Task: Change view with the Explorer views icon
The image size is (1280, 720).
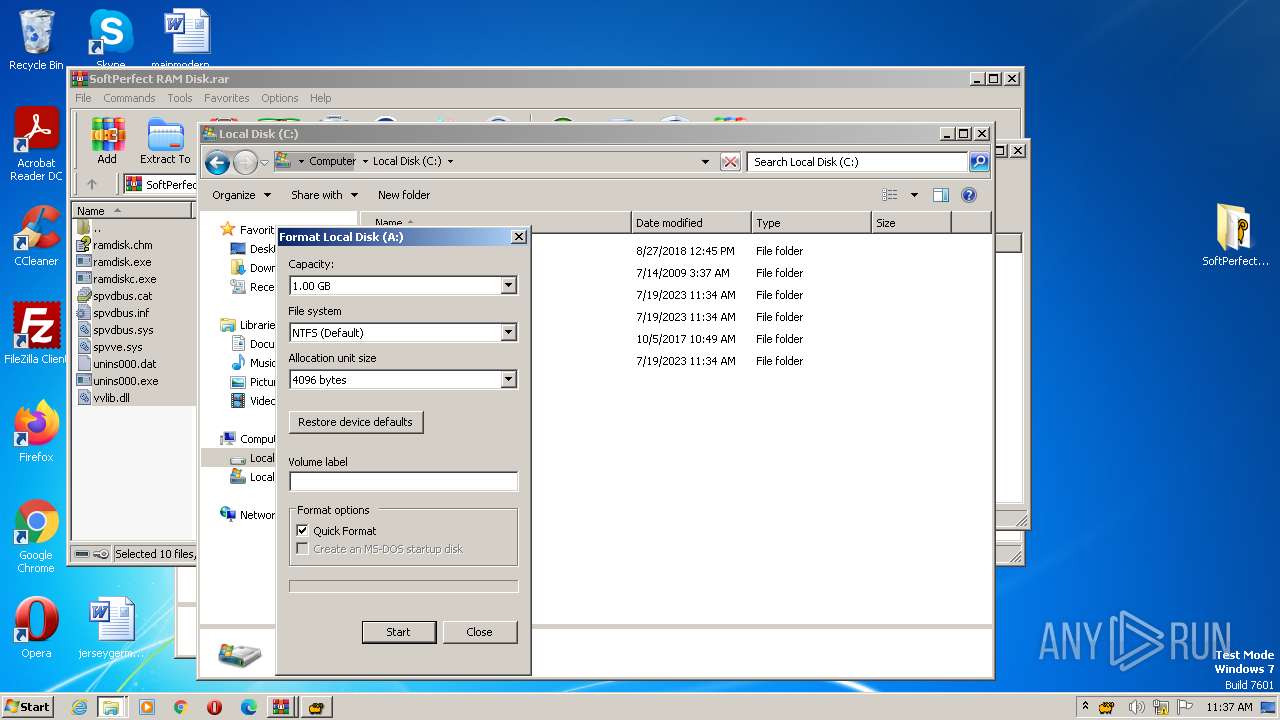Action: pos(890,195)
